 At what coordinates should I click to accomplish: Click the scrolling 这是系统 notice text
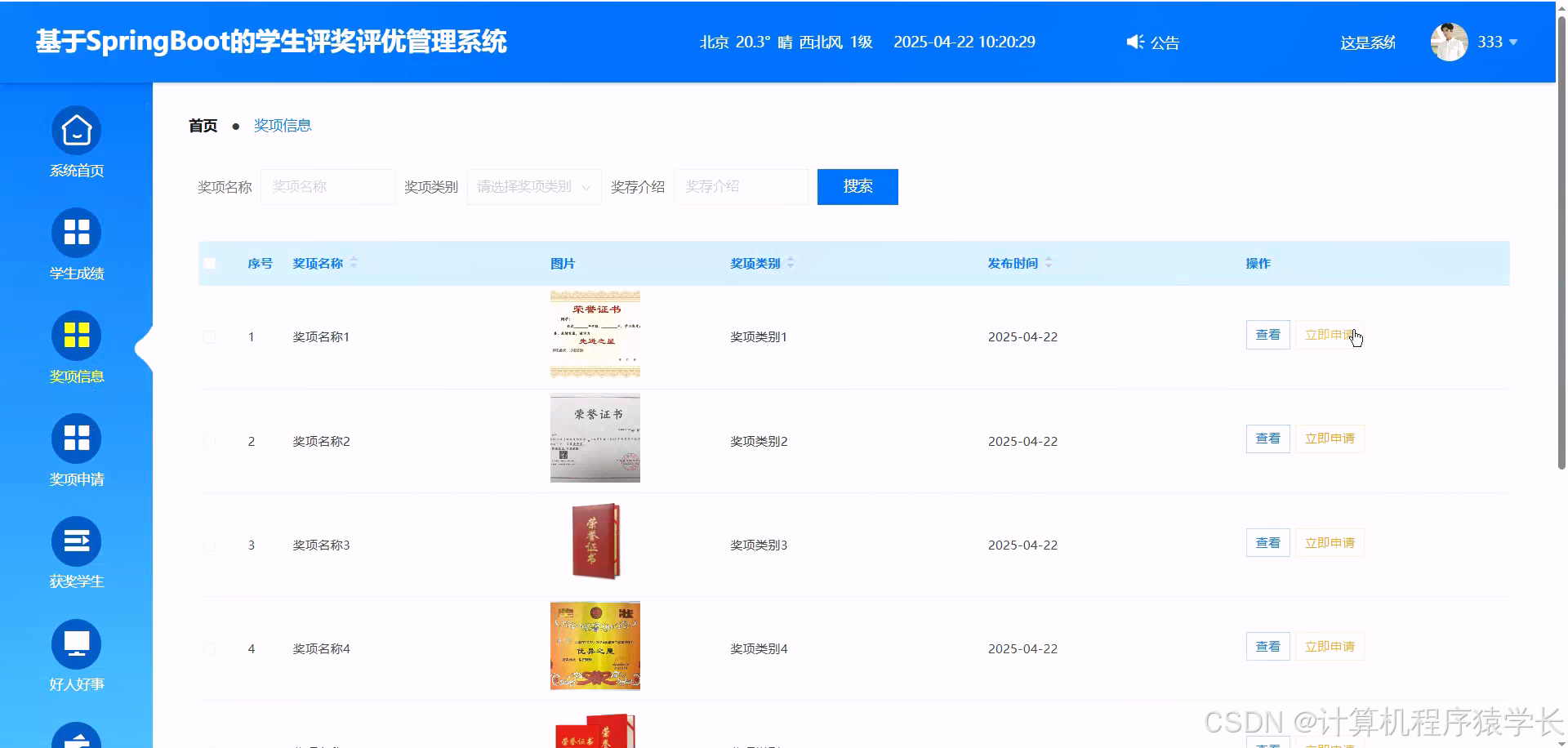pyautogui.click(x=1368, y=42)
